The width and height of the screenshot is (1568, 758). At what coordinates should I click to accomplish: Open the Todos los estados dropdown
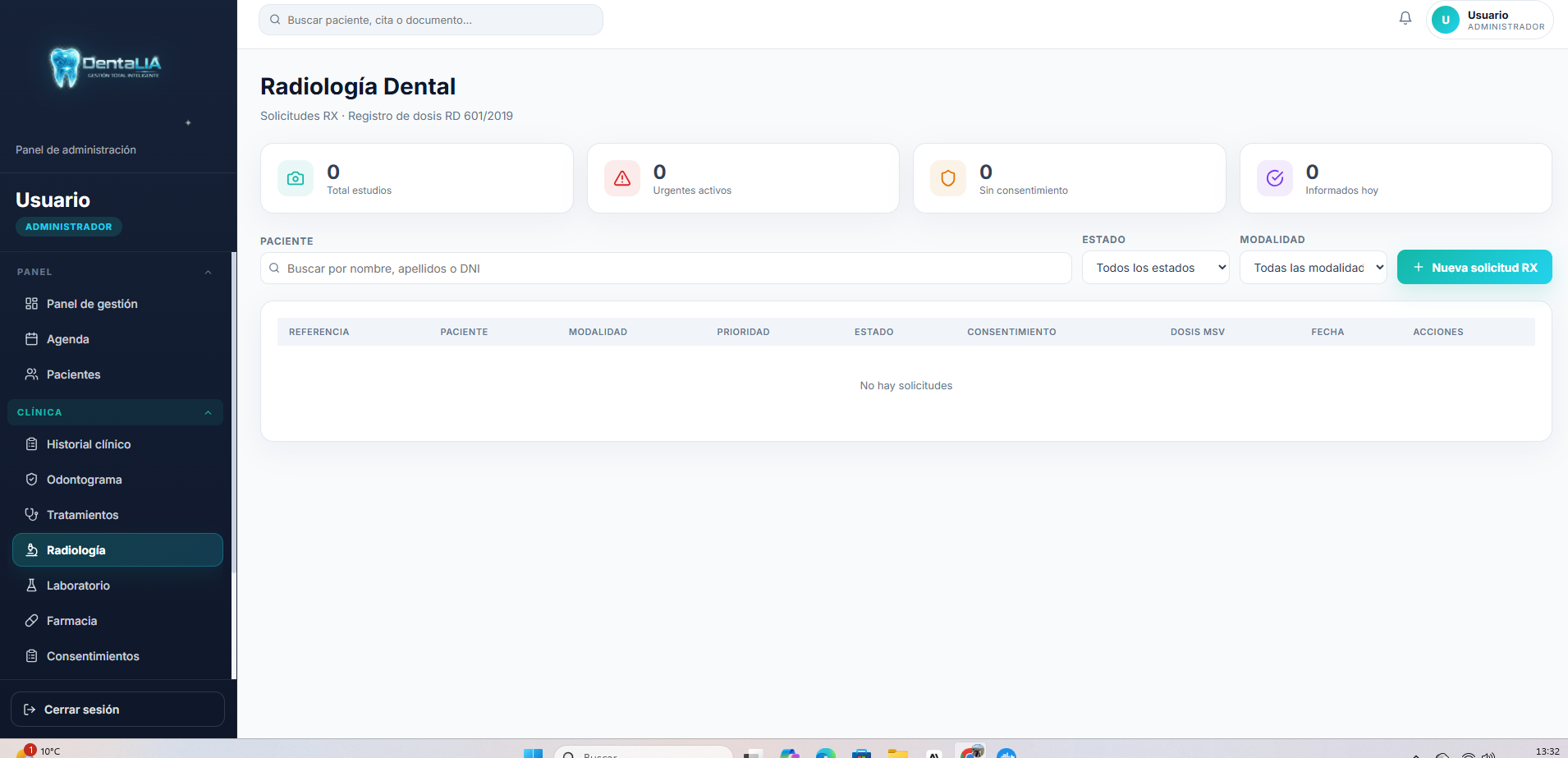(1155, 268)
